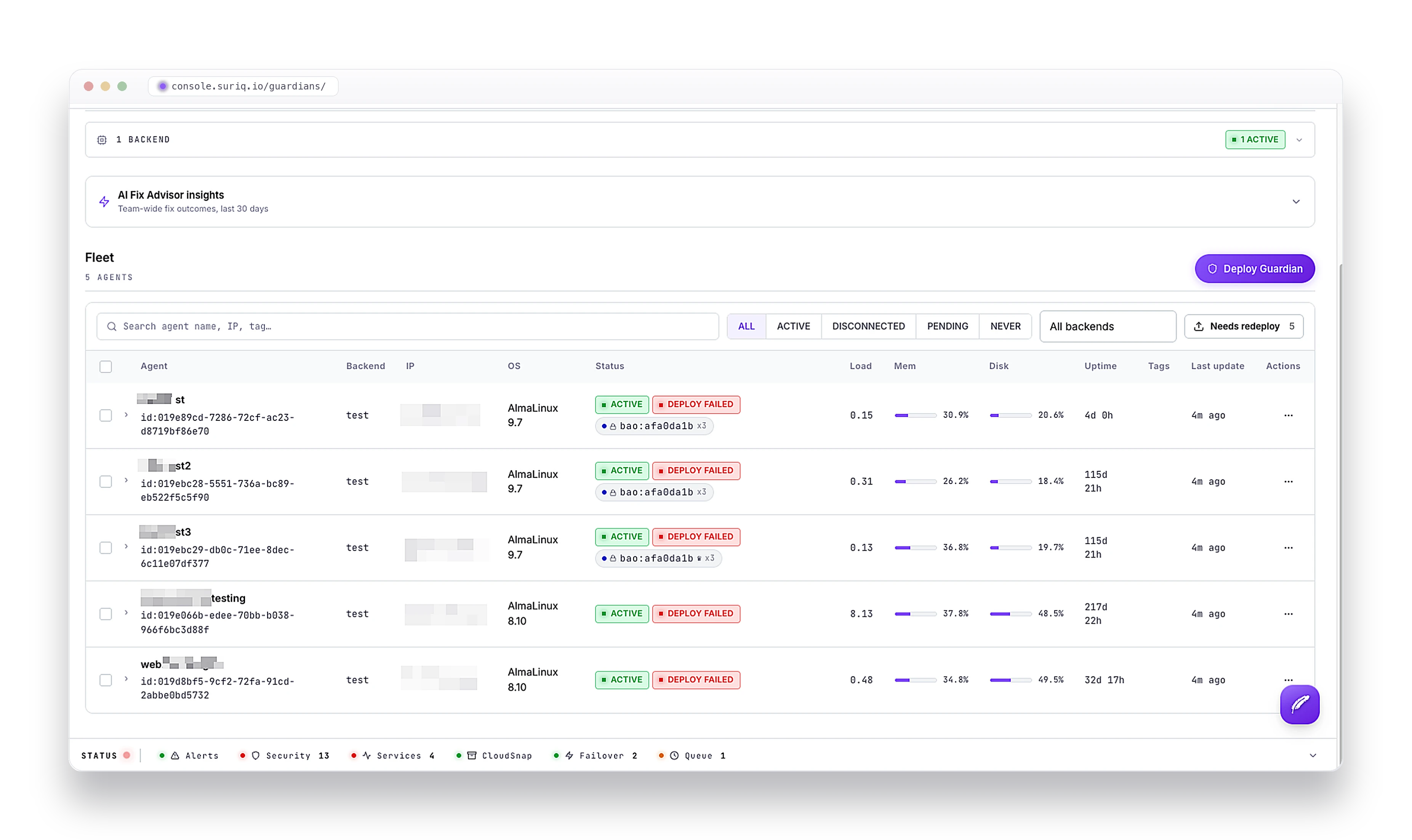Expand the st2 agent row details
Screen dimensions: 1412x840
tap(126, 481)
